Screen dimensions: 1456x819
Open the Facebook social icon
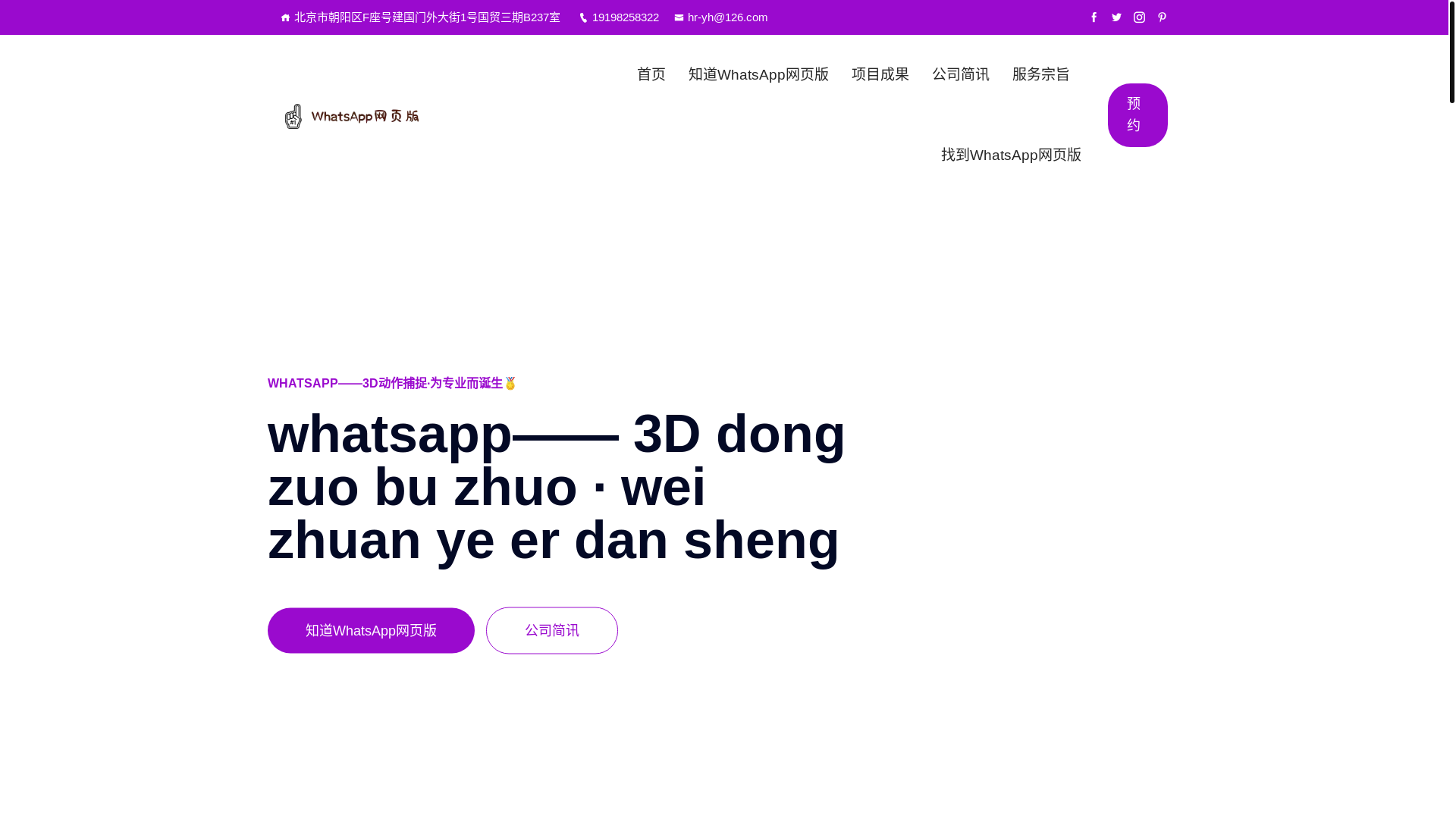click(x=1094, y=17)
